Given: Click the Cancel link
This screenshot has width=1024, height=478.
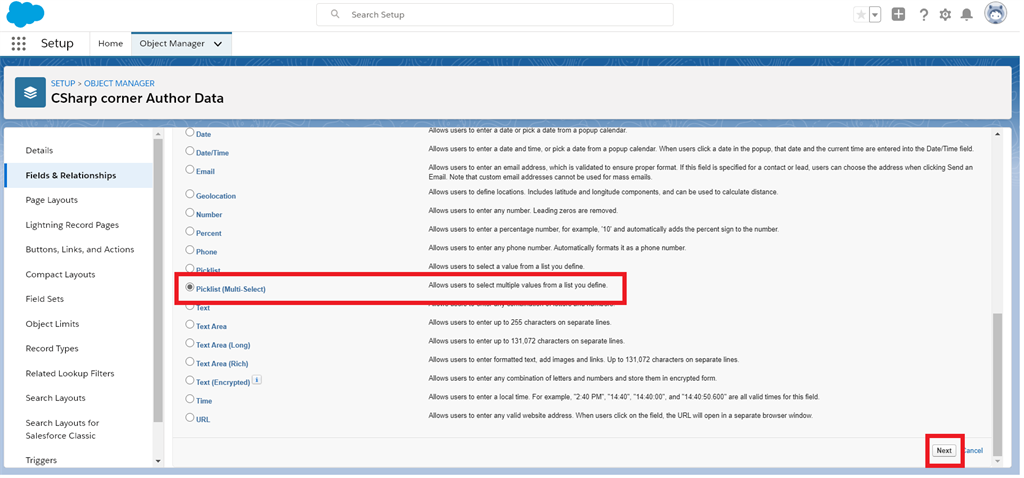Looking at the screenshot, I should 972,451.
